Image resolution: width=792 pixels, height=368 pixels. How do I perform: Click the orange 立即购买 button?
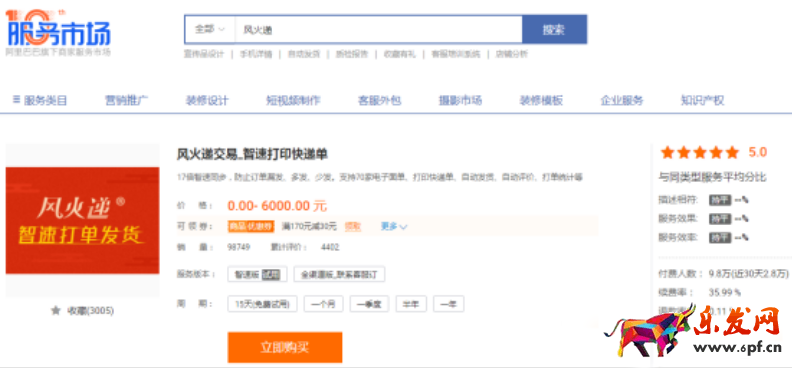point(285,347)
